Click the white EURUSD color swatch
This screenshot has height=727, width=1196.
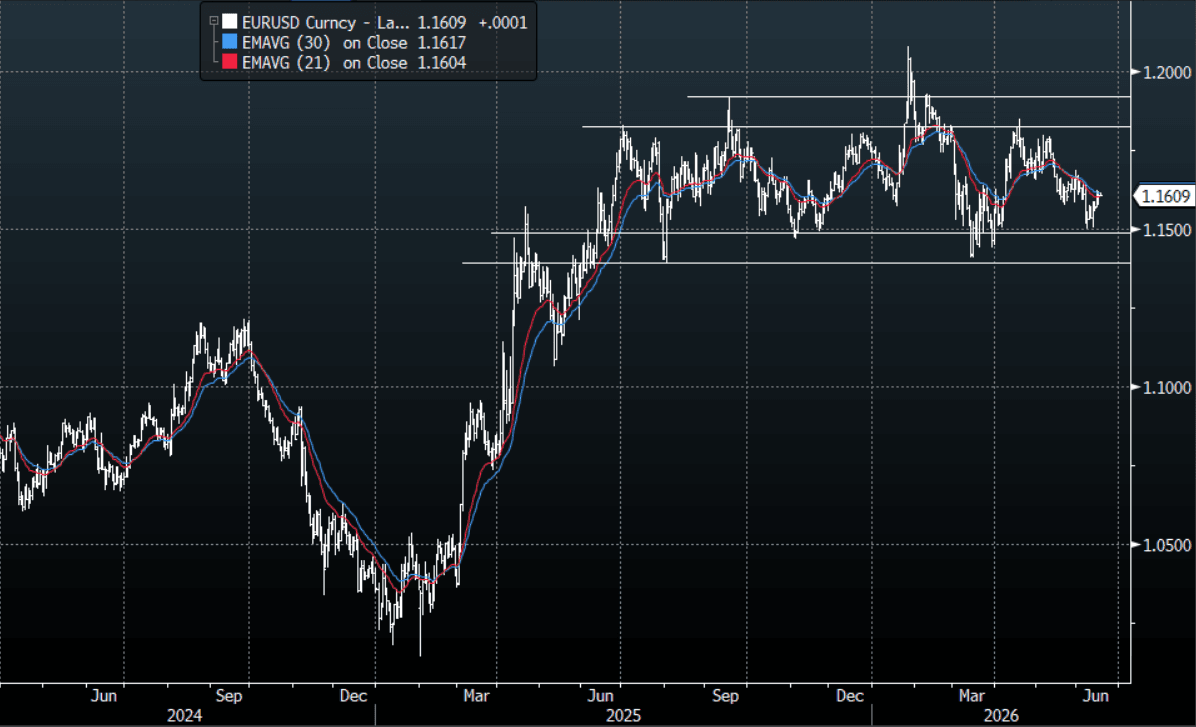coord(230,22)
